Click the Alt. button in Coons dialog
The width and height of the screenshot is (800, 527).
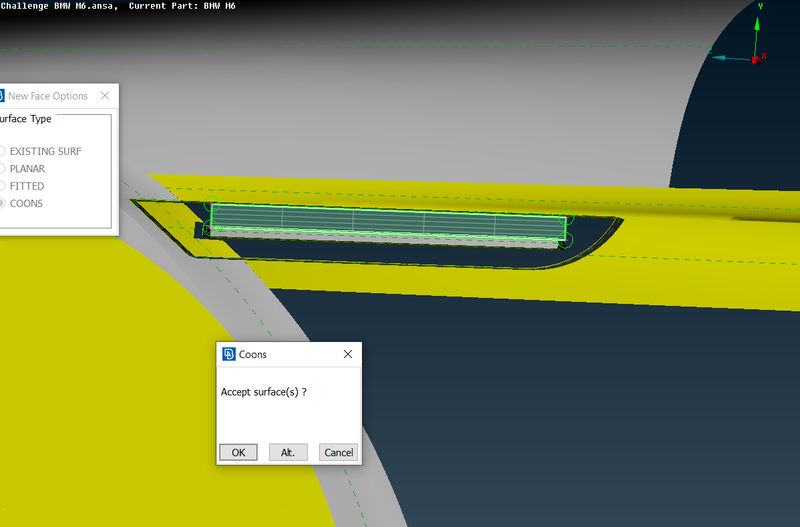[288, 452]
